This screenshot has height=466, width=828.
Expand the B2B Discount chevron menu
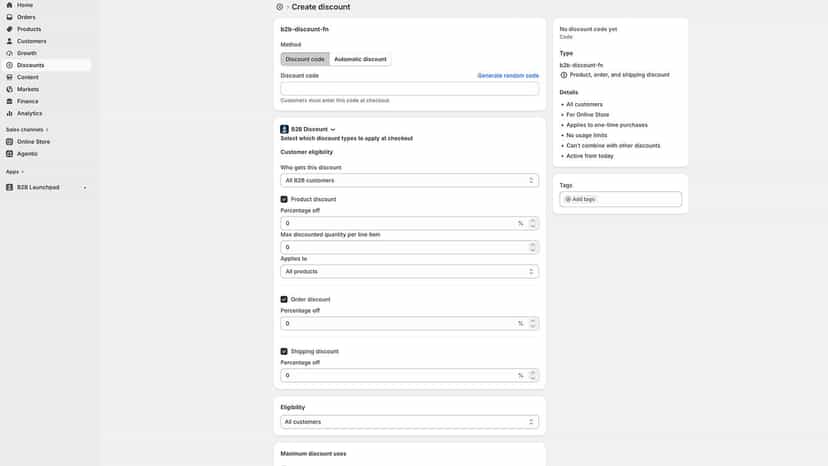[x=333, y=129]
